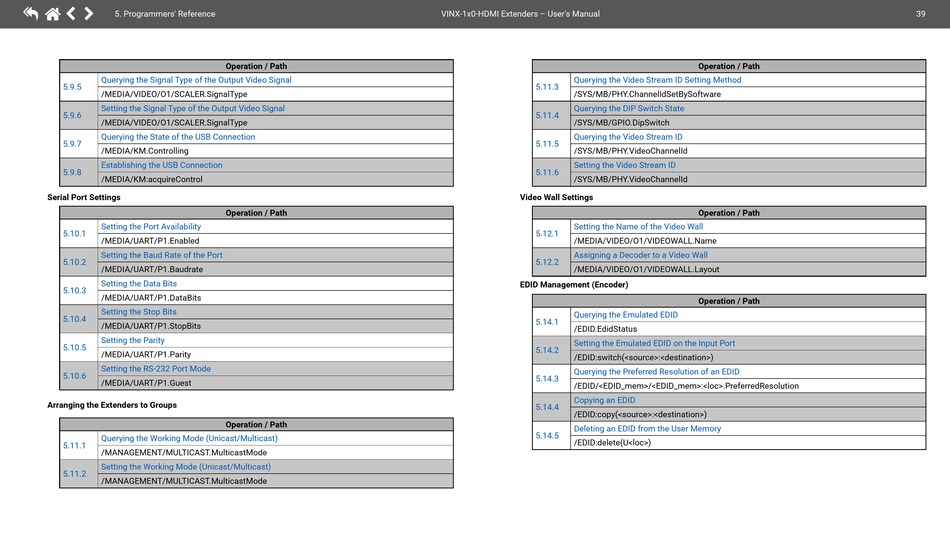The height and width of the screenshot is (533, 950).
Task: Select the Serial Port Settings heading
Action: click(84, 197)
